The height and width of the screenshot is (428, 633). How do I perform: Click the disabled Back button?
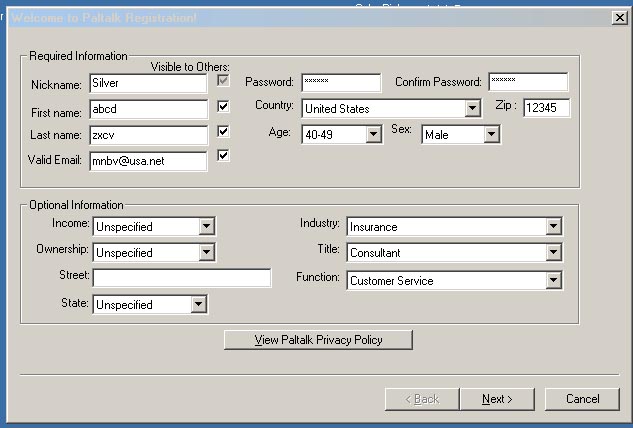422,399
